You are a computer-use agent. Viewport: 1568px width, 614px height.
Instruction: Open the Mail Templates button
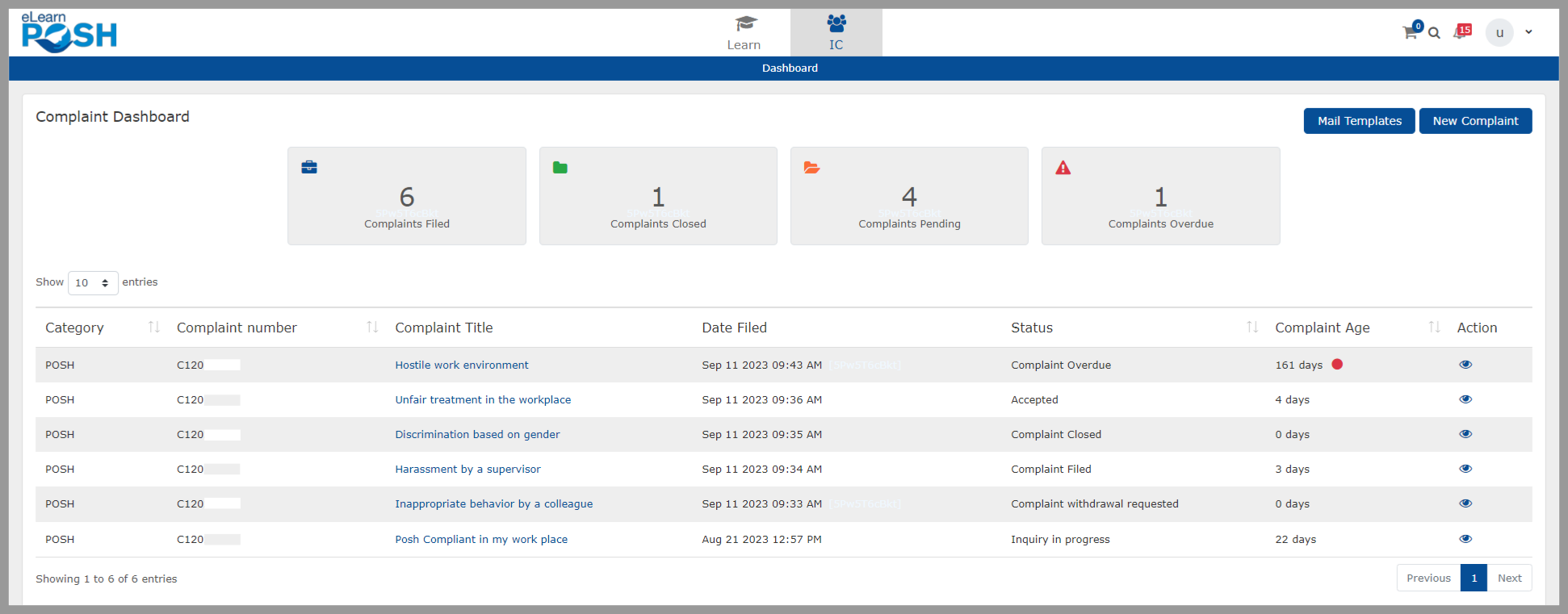[x=1359, y=121]
